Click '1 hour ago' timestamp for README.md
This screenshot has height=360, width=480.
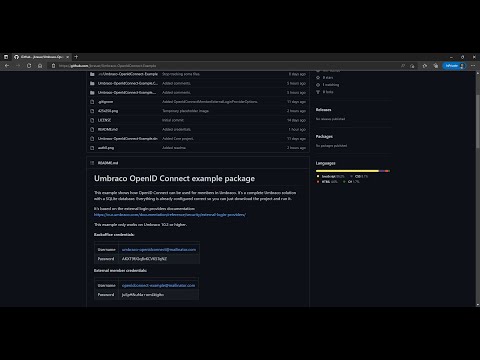297,129
